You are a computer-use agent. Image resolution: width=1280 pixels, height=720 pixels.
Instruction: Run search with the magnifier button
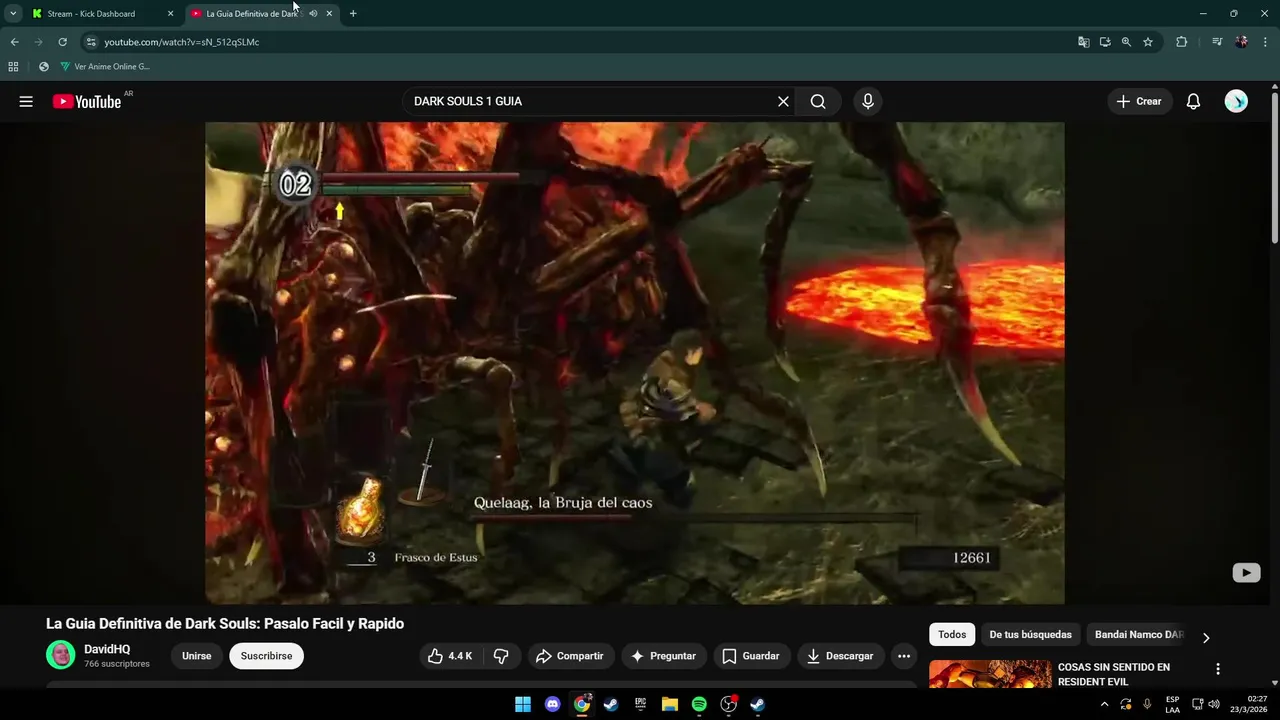818,101
